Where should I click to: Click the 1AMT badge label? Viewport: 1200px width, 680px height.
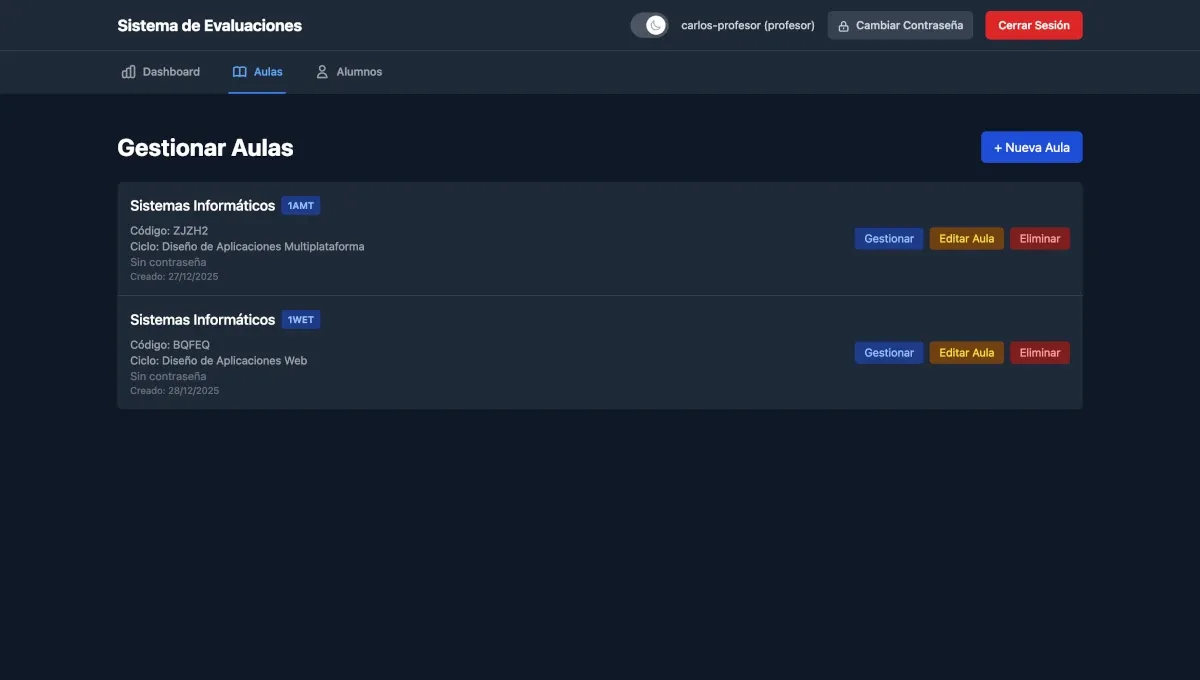click(300, 203)
